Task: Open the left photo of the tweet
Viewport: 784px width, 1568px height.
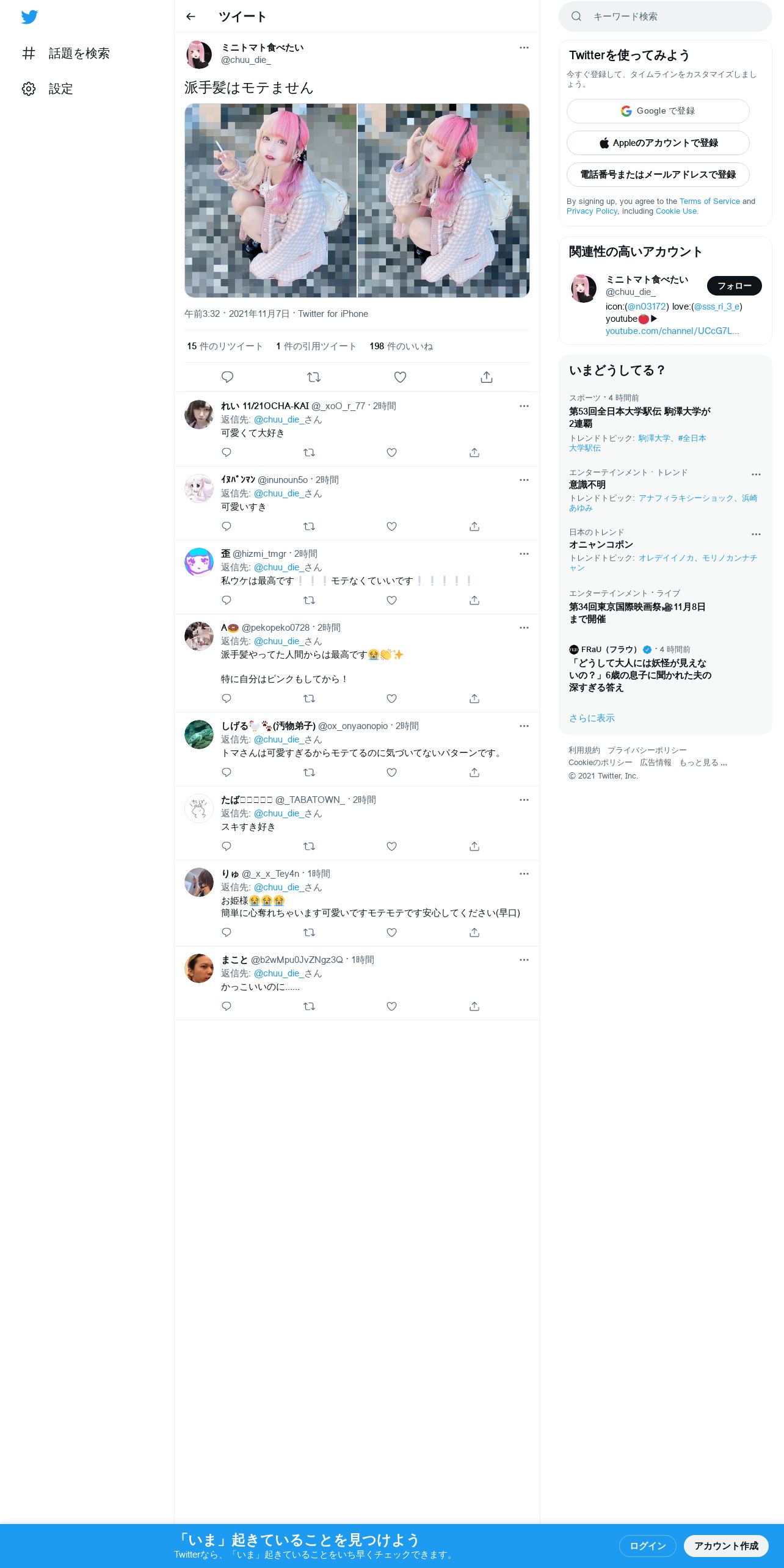Action: (x=270, y=200)
